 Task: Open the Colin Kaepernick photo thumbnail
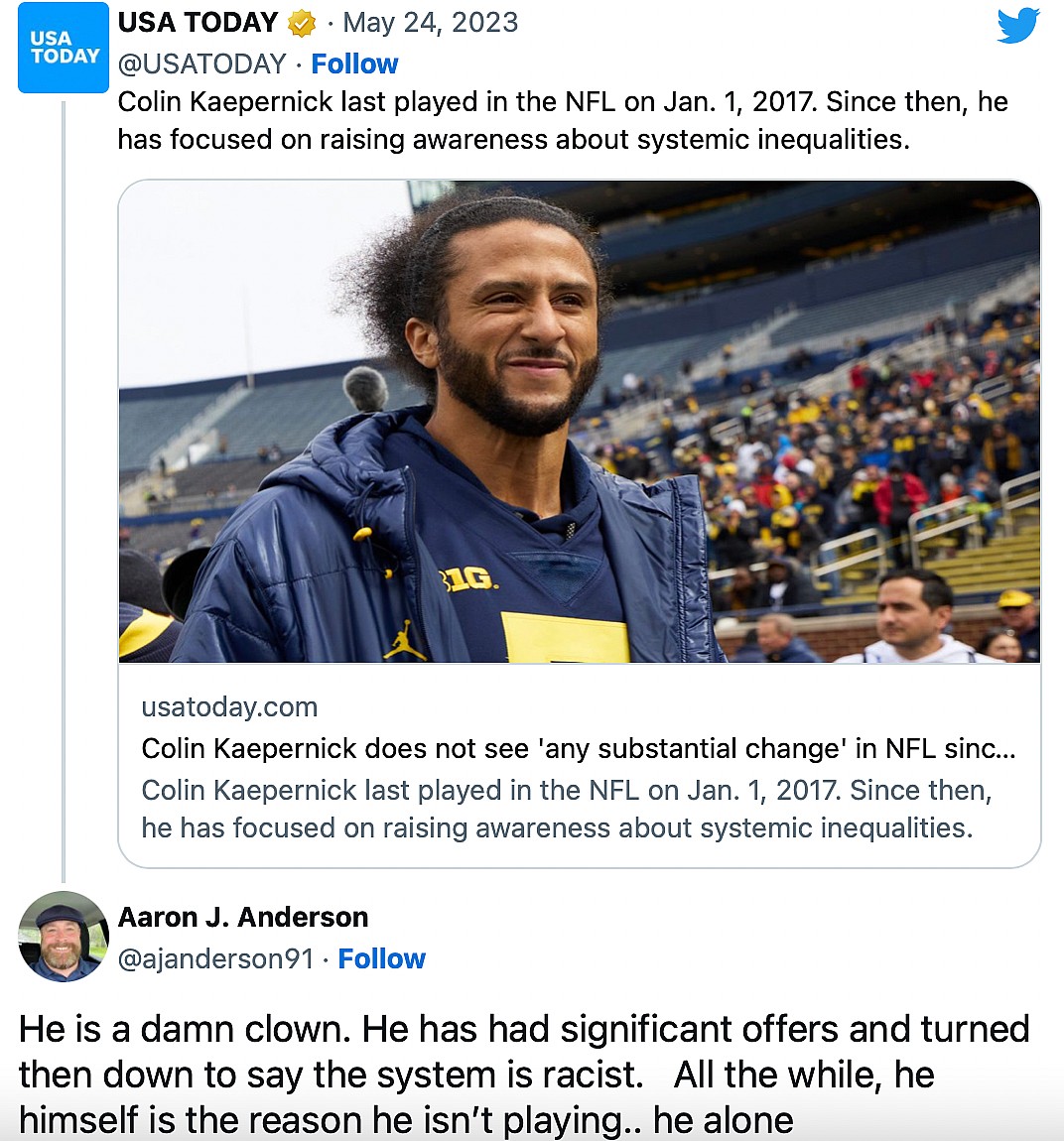pos(579,422)
